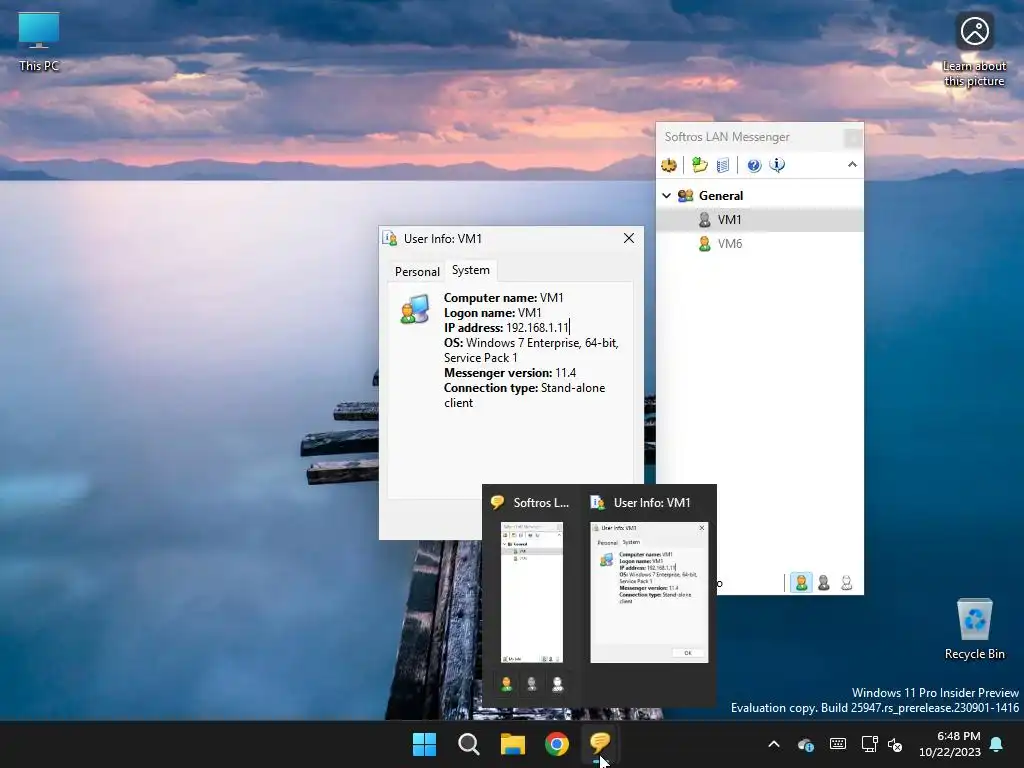Screen dimensions: 1024x768
Task: Click Away status button in taskbar preview
Action: [x=557, y=684]
